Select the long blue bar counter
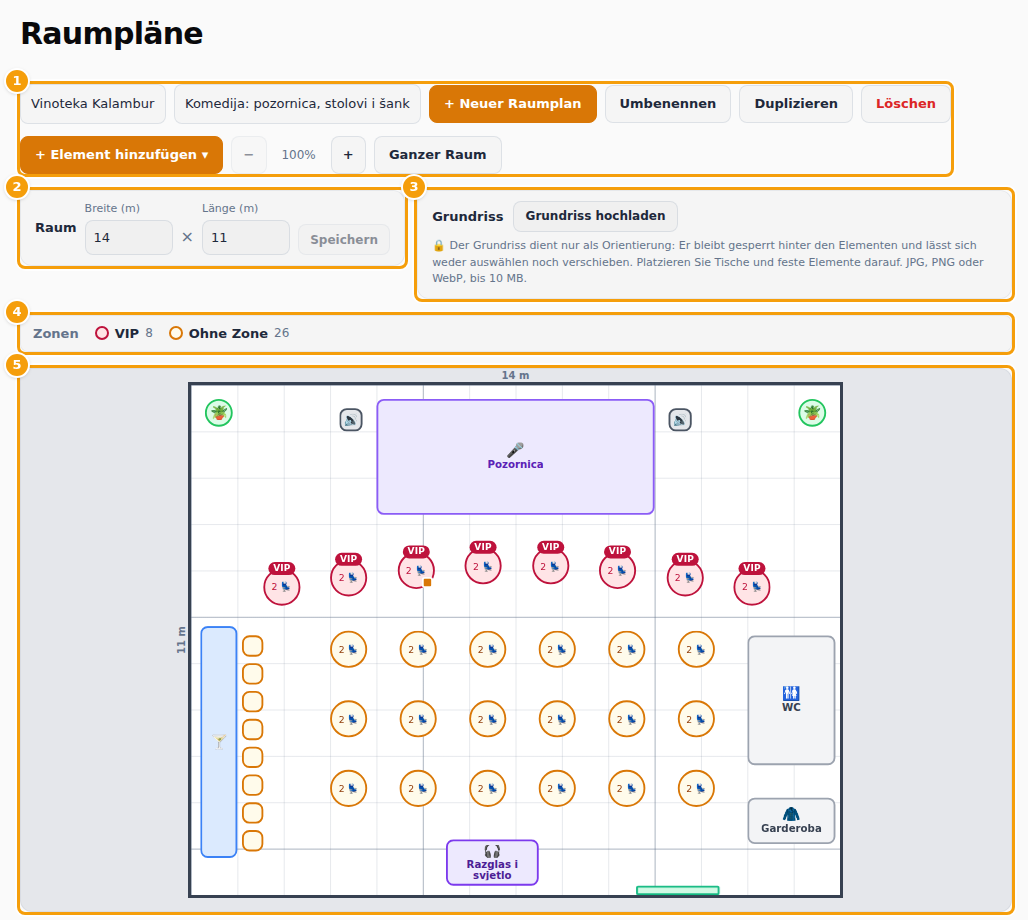Screen dimensions: 1028x920 (219, 742)
